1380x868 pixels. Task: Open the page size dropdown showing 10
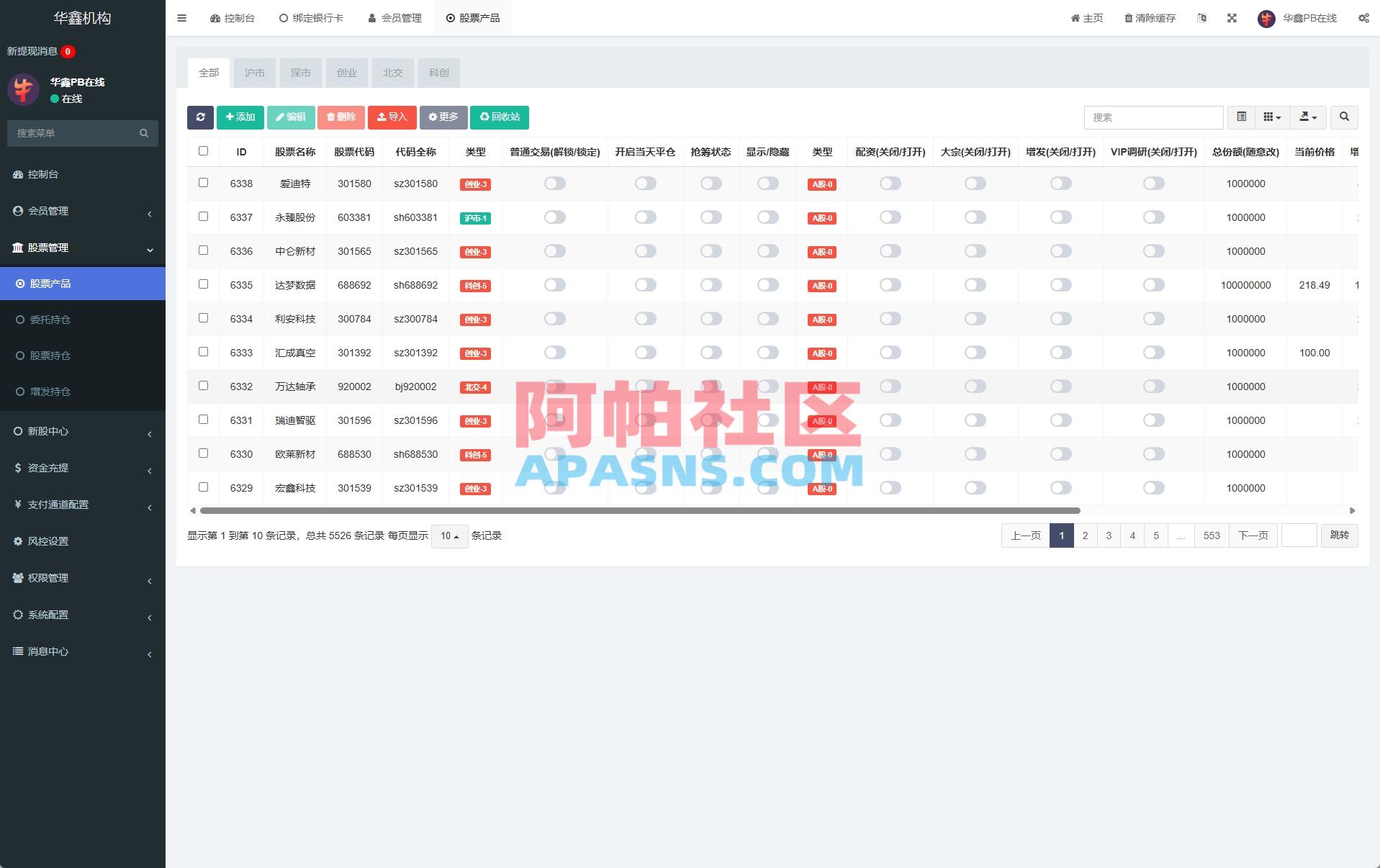pos(449,536)
